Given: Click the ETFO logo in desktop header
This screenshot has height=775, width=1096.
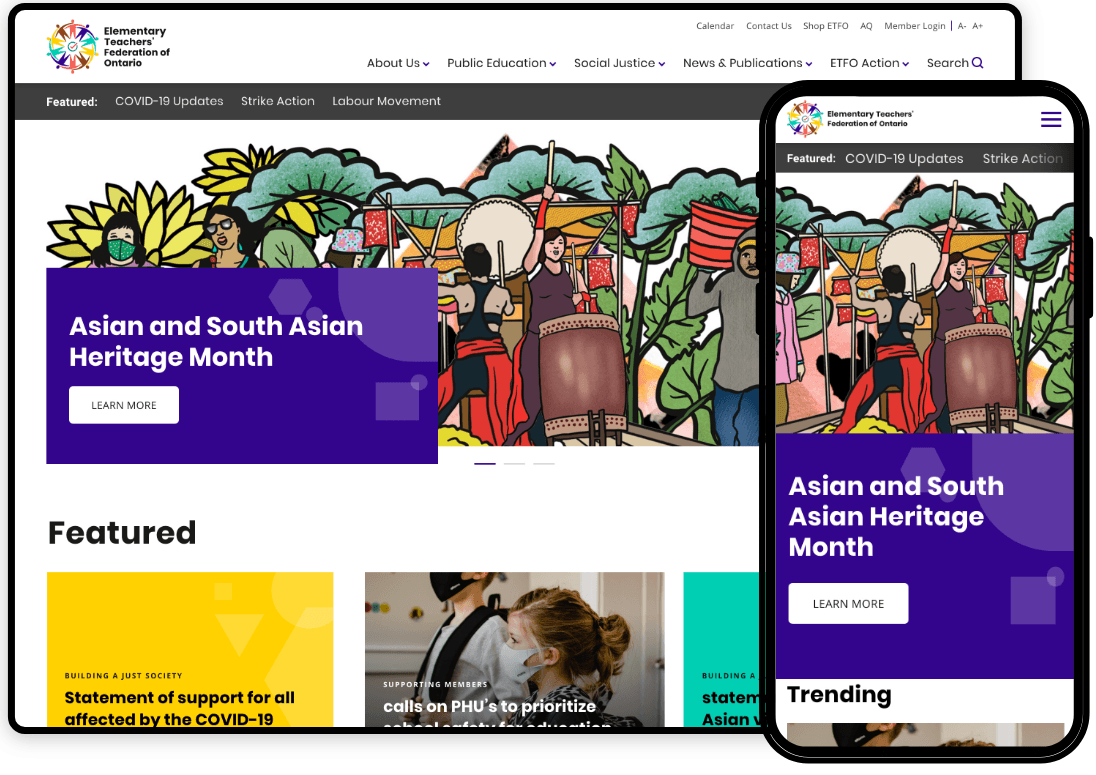Looking at the screenshot, I should point(108,47).
